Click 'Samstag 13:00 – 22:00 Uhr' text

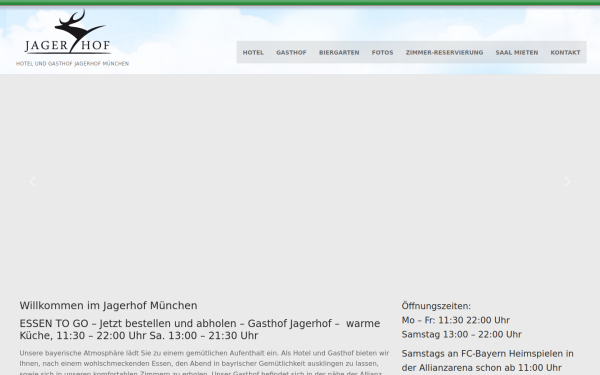coord(461,334)
